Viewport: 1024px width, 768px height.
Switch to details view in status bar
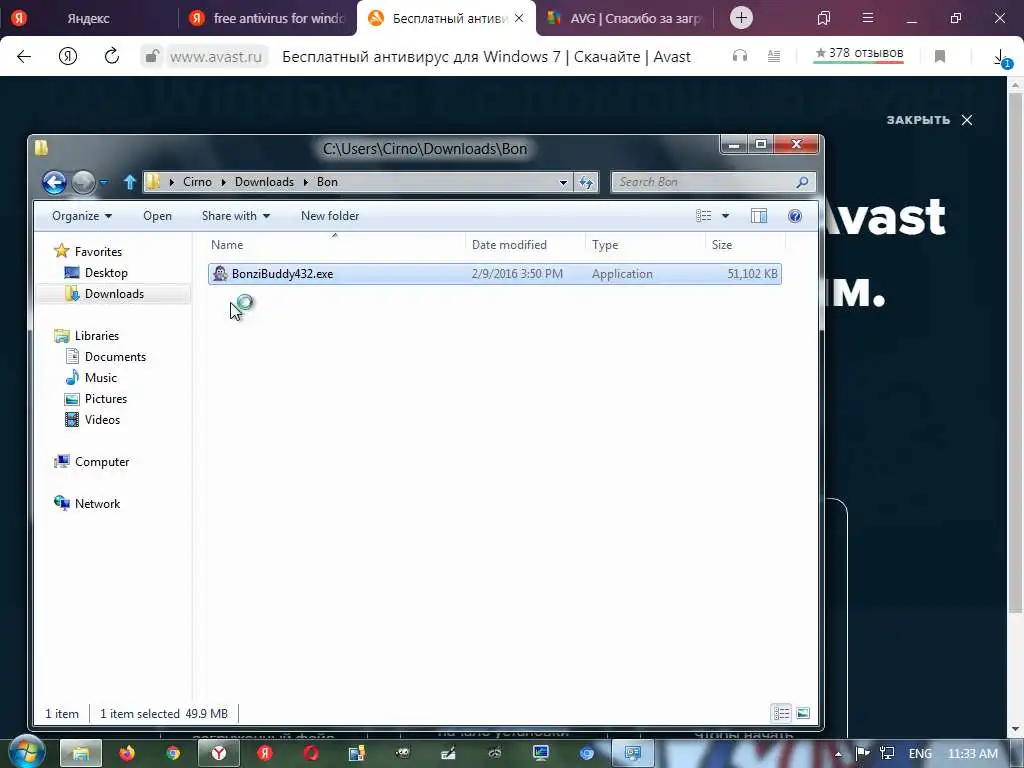pyautogui.click(x=782, y=713)
